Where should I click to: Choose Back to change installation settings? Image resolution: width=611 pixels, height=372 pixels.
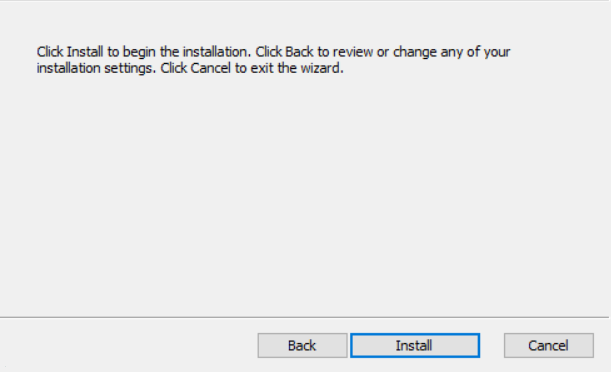pyautogui.click(x=302, y=345)
